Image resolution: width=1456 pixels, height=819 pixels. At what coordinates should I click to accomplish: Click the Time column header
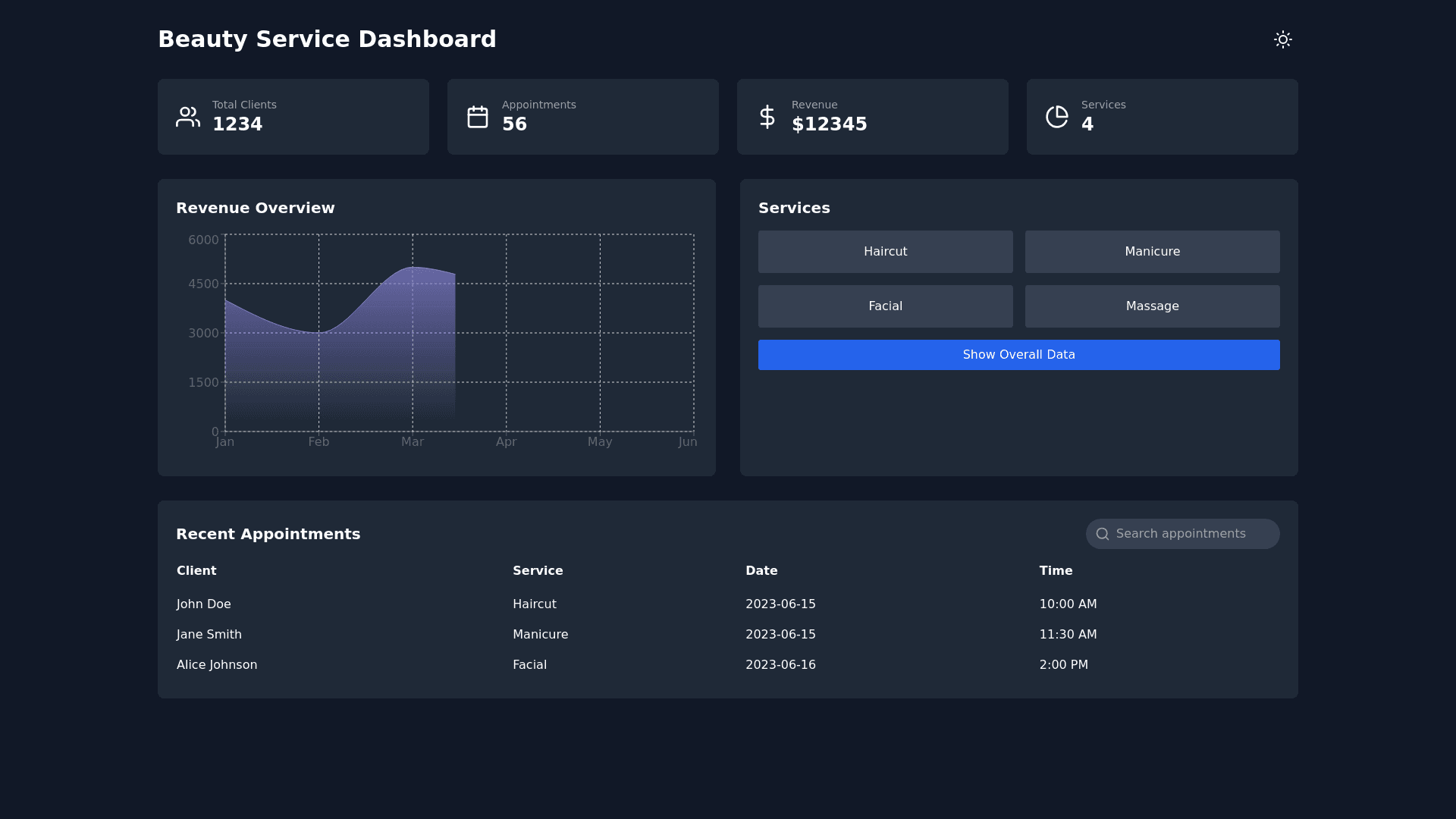[x=1056, y=571]
